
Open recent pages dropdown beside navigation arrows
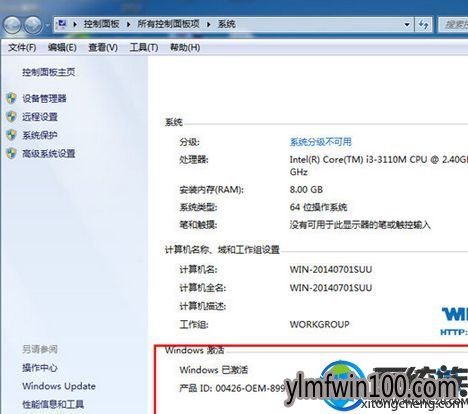48,25
